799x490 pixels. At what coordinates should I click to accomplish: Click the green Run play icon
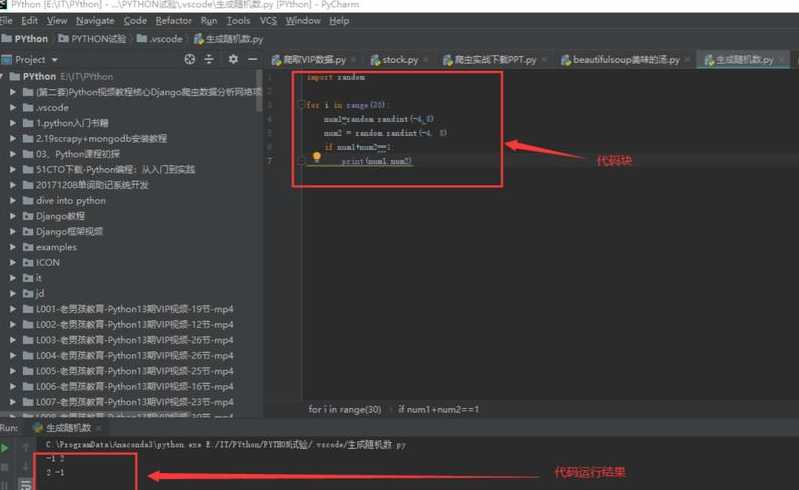pyautogui.click(x=5, y=448)
